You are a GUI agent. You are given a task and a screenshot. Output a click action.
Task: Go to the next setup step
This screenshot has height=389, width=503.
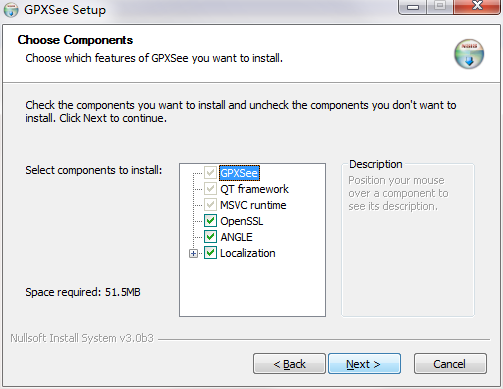click(x=364, y=364)
